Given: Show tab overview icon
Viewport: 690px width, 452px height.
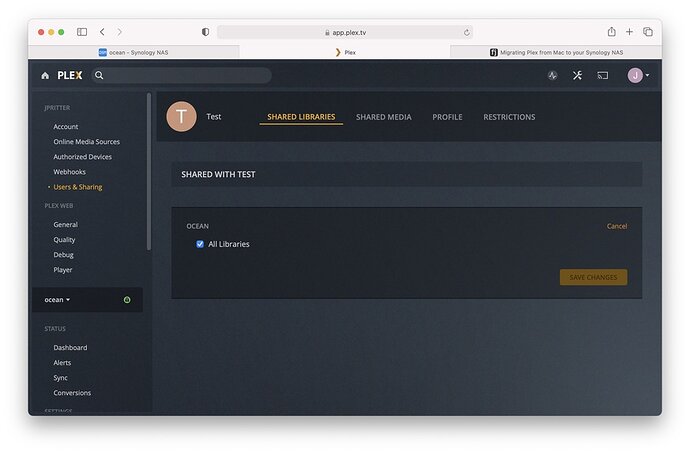Looking at the screenshot, I should coord(648,32).
